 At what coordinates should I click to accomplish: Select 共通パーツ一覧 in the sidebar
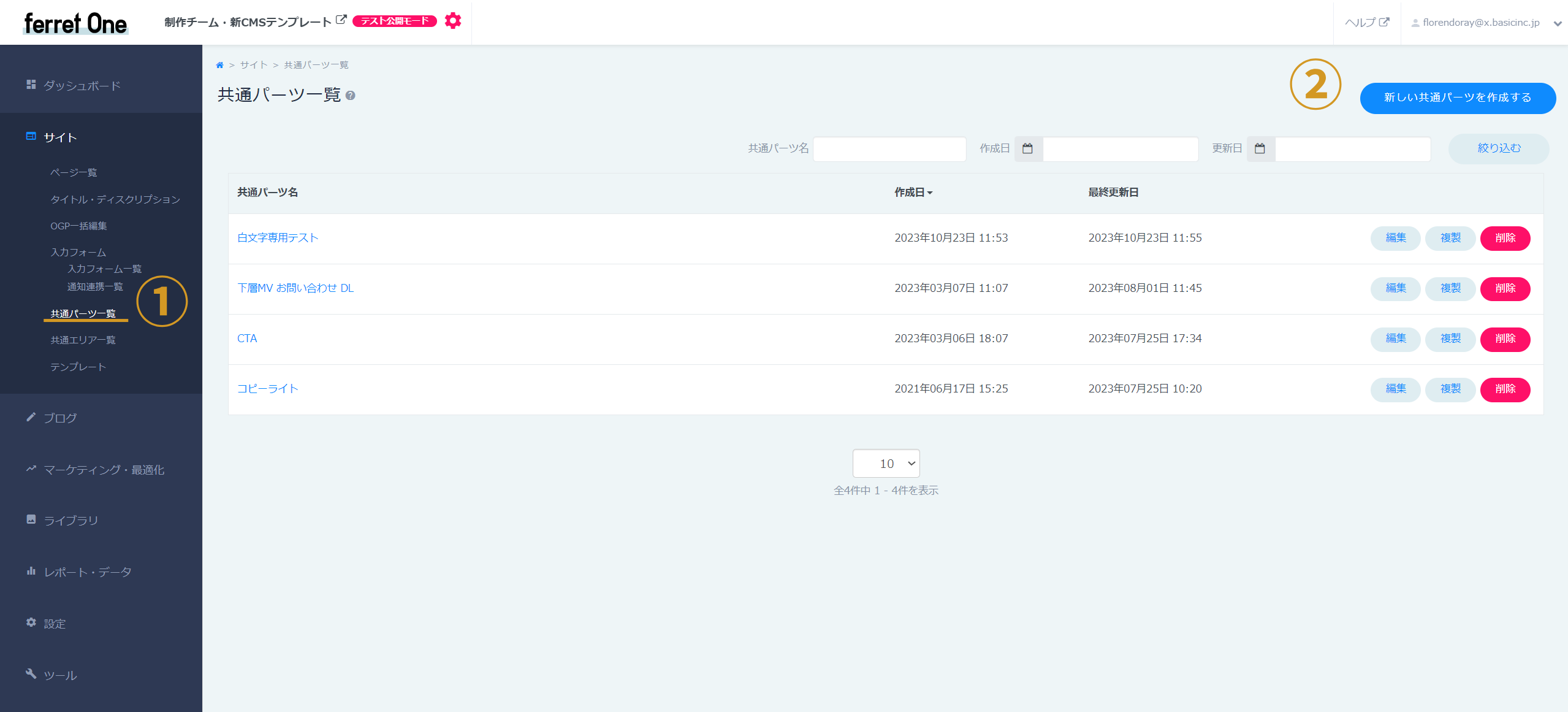[83, 314]
